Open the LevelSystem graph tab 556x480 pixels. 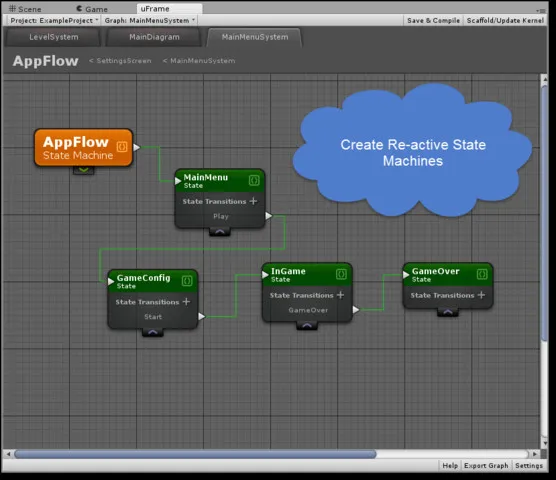pos(54,37)
